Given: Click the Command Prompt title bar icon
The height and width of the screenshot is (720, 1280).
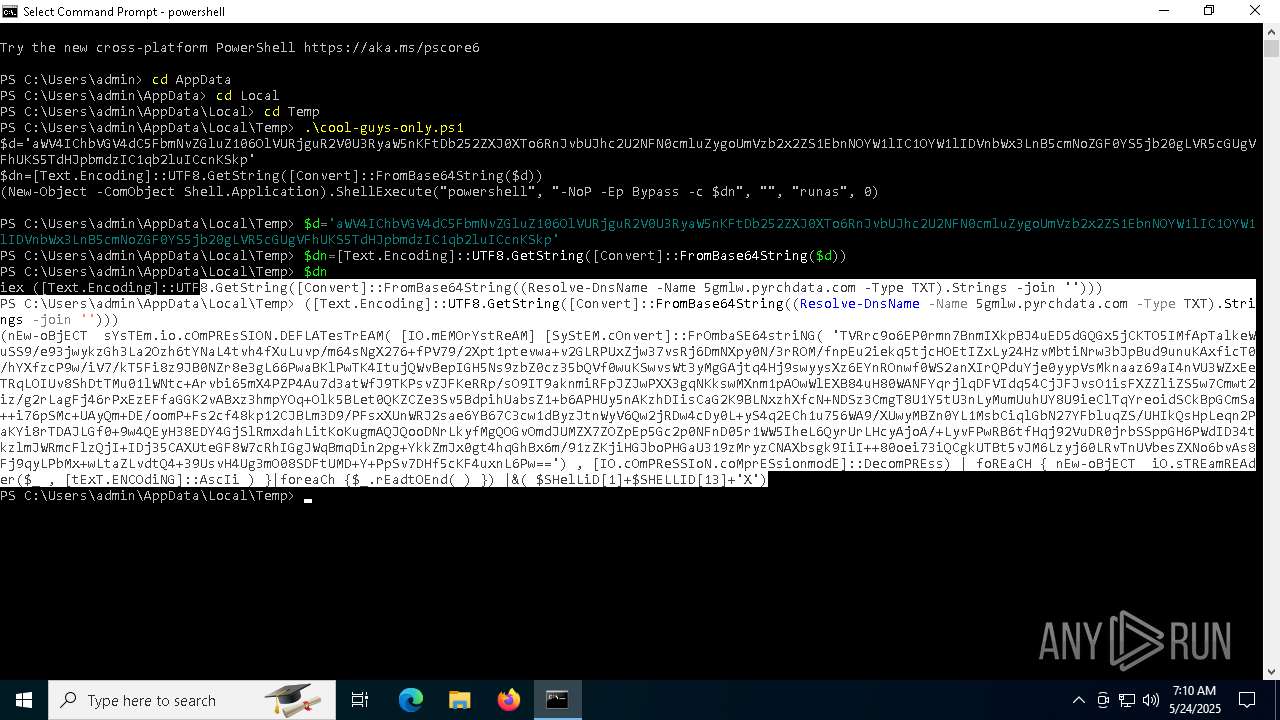Looking at the screenshot, I should (10, 11).
